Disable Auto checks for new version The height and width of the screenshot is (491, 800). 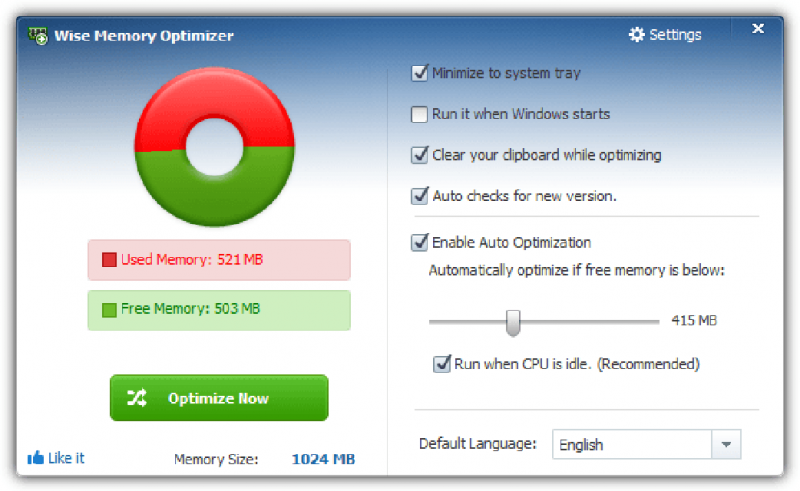(420, 196)
